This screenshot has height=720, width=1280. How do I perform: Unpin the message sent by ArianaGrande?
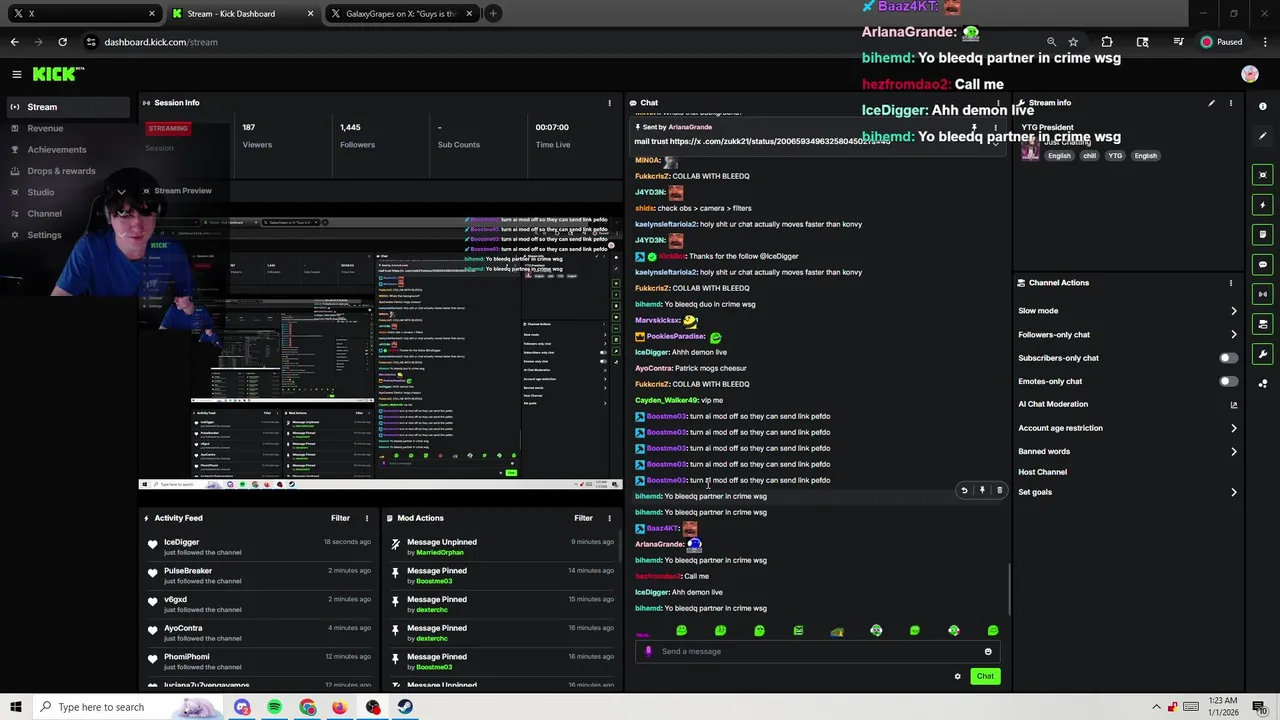(x=974, y=128)
